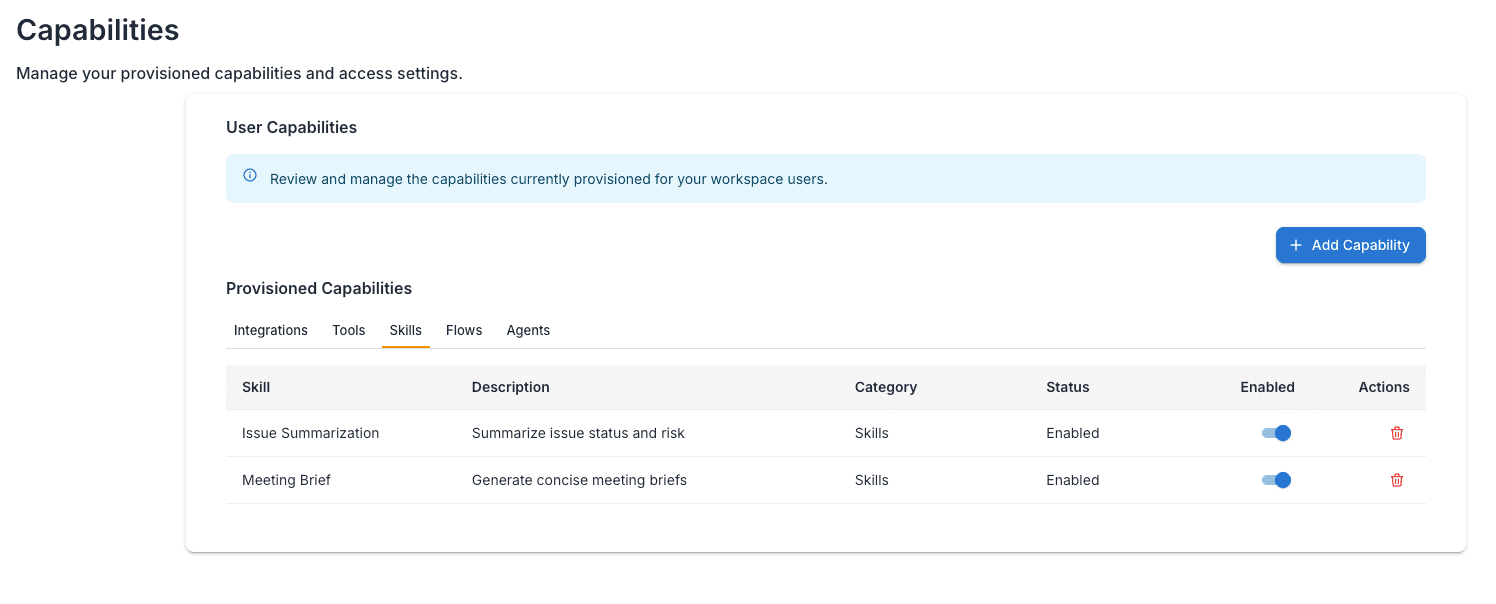The height and width of the screenshot is (604, 1496).
Task: Click the Enabled column header
Action: click(1267, 387)
